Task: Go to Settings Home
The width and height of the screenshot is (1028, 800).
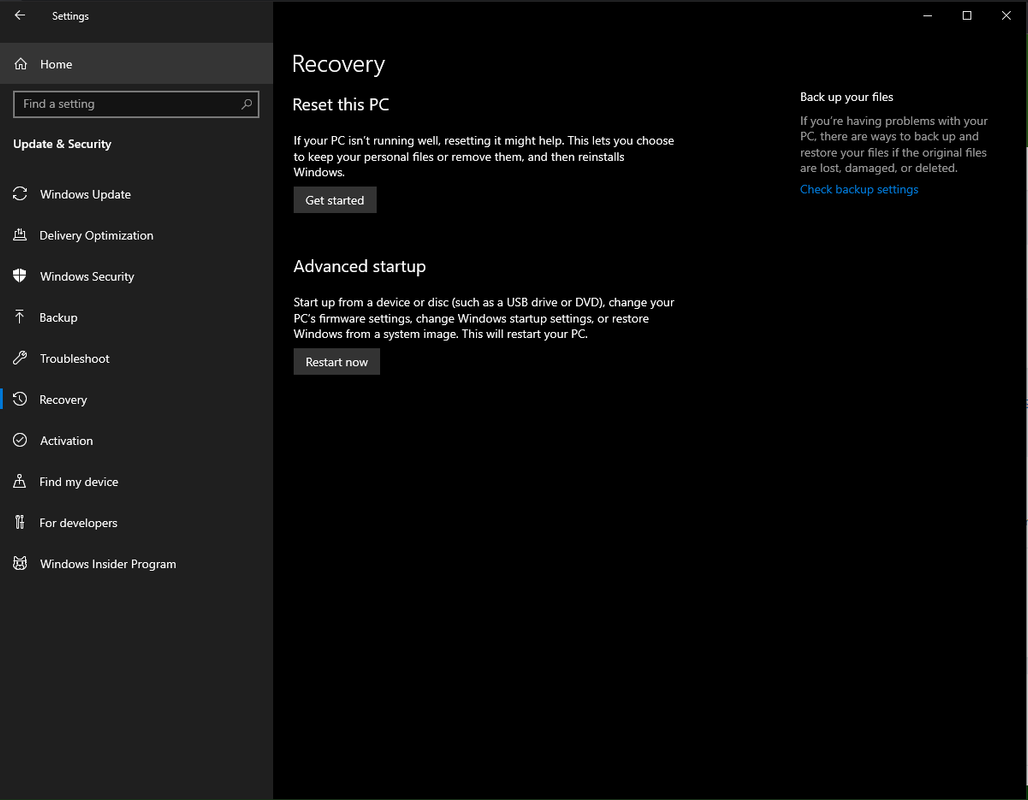Action: point(136,64)
